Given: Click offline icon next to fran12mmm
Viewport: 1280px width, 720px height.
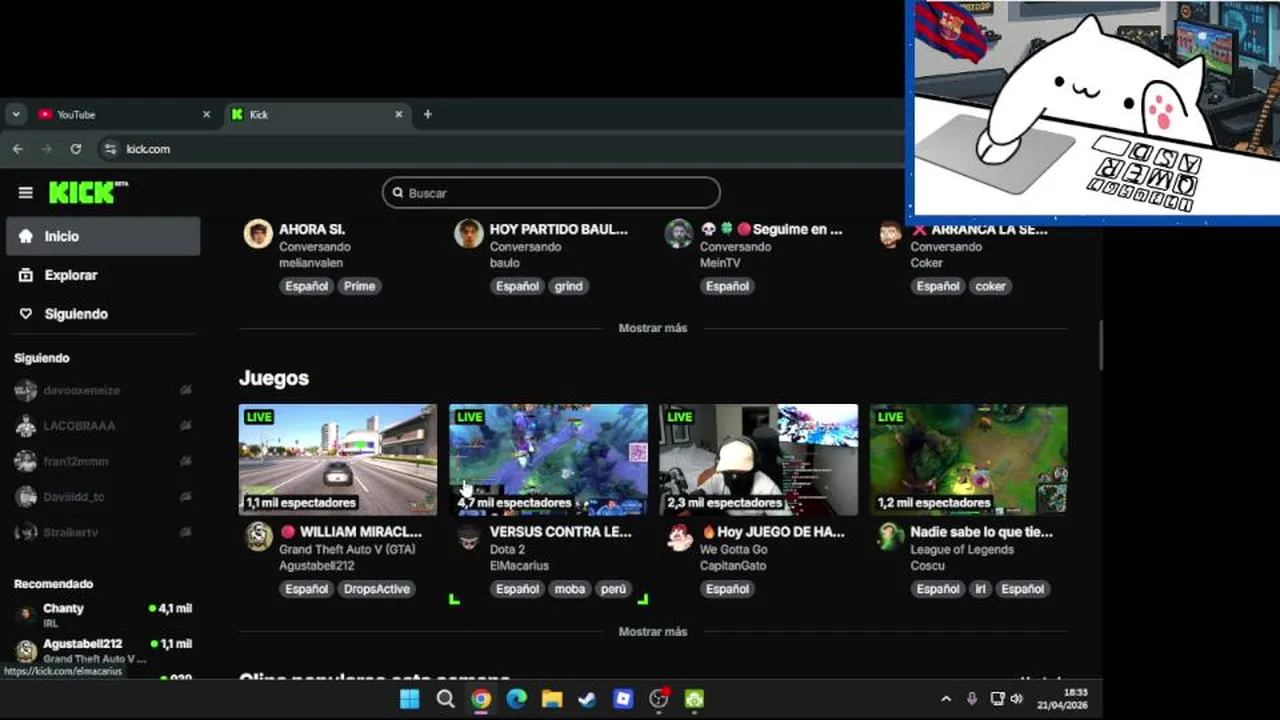Looking at the screenshot, I should click(x=185, y=461).
